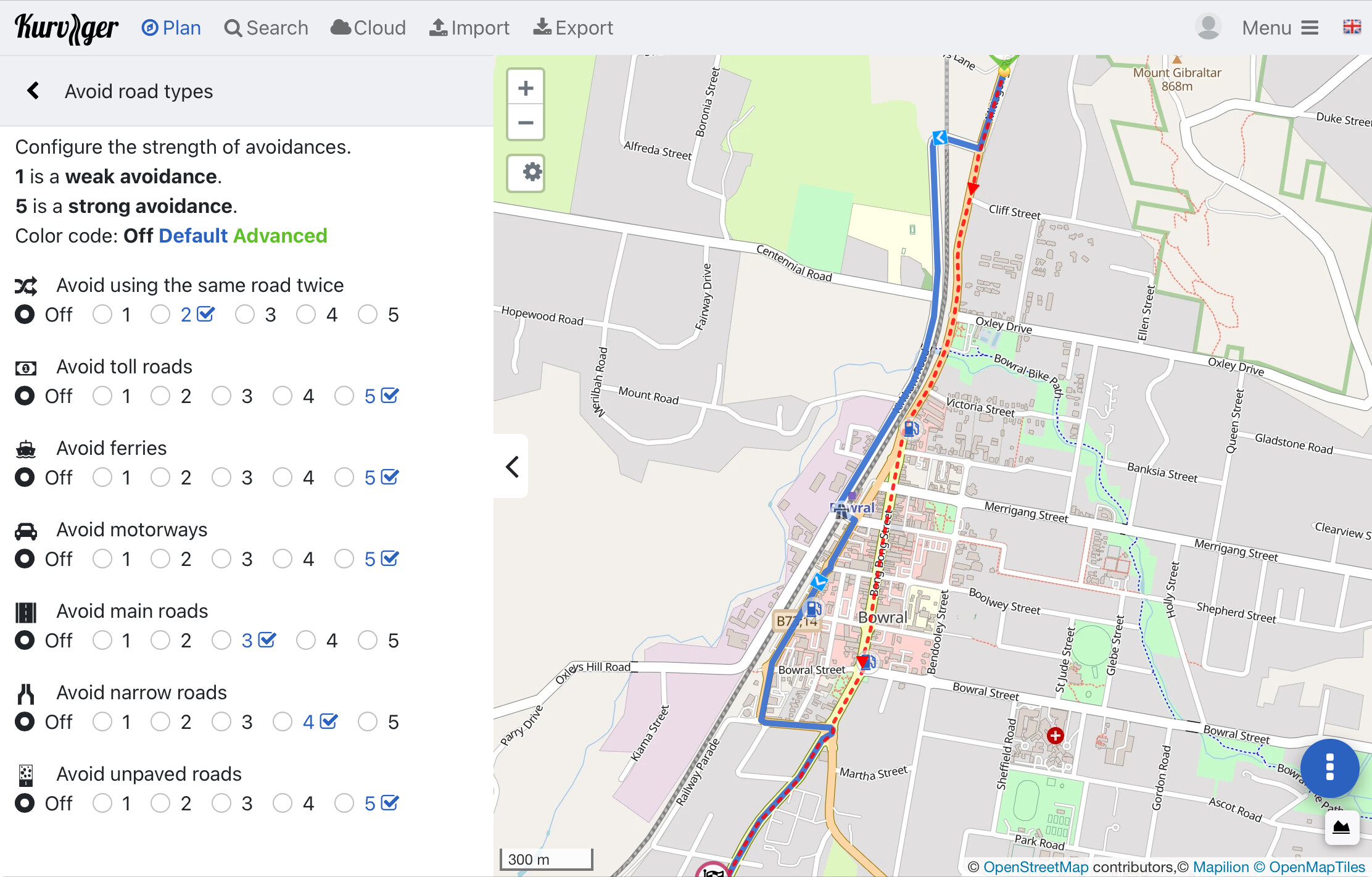1372x877 pixels.
Task: Set Avoid motorways to 5
Action: 344,559
